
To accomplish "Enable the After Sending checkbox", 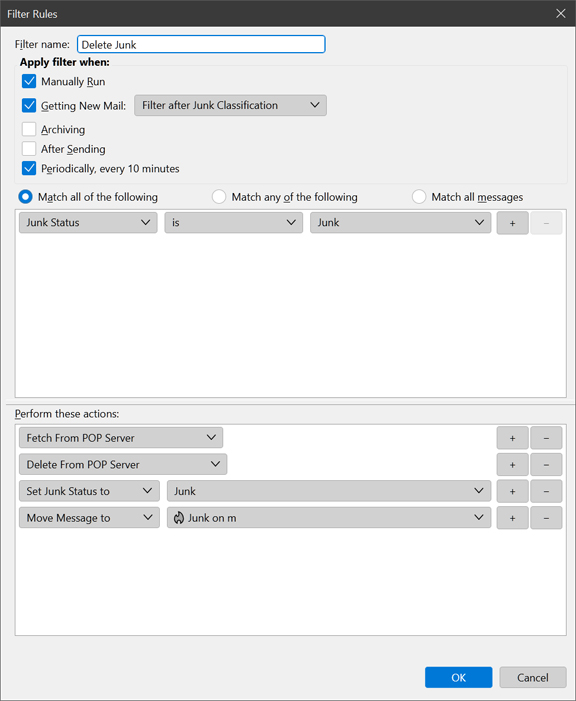I will 29,149.
